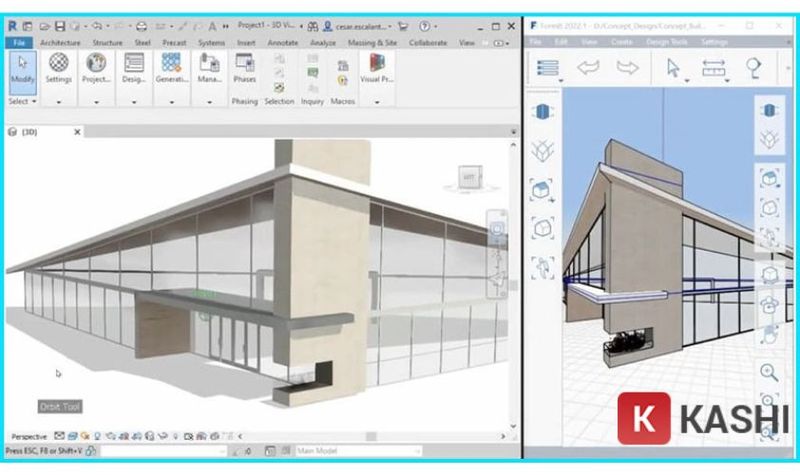Switch to the Architecture ribbon tab
Screen dimensions: 800x475
[x=60, y=43]
